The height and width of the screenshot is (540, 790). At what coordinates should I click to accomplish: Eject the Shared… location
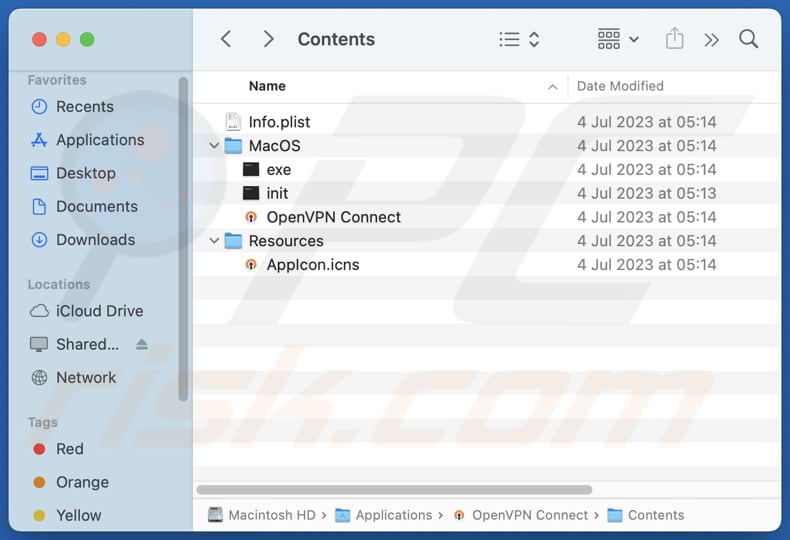coord(142,345)
